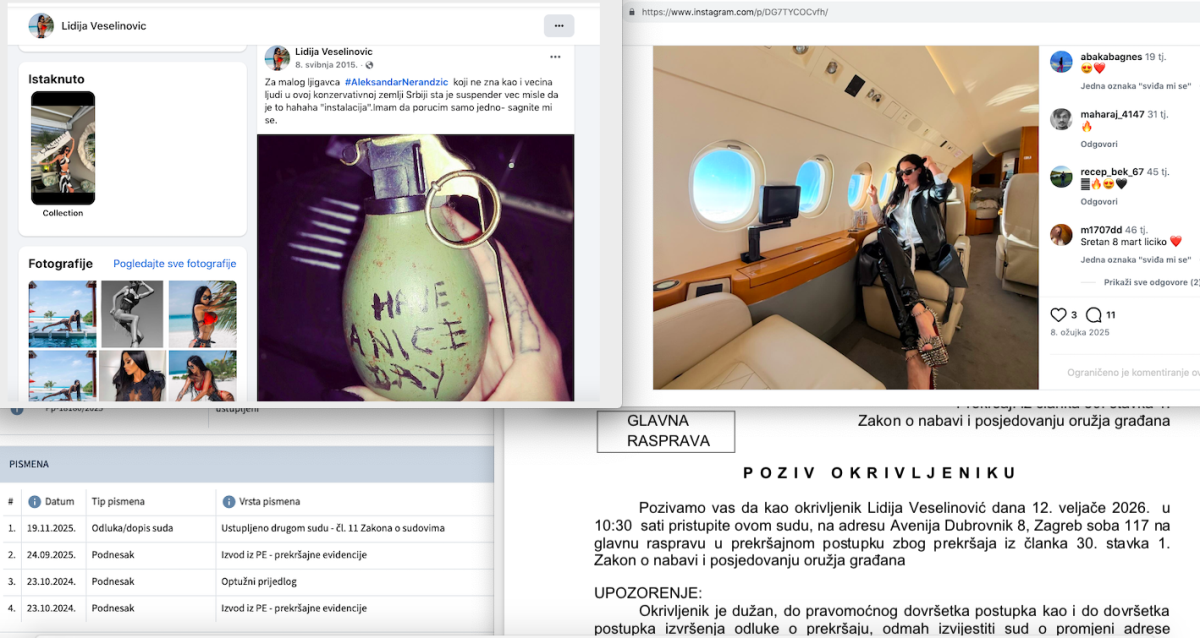Open the profile options three-dot menu in the header
The image size is (1200, 638).
(x=559, y=25)
